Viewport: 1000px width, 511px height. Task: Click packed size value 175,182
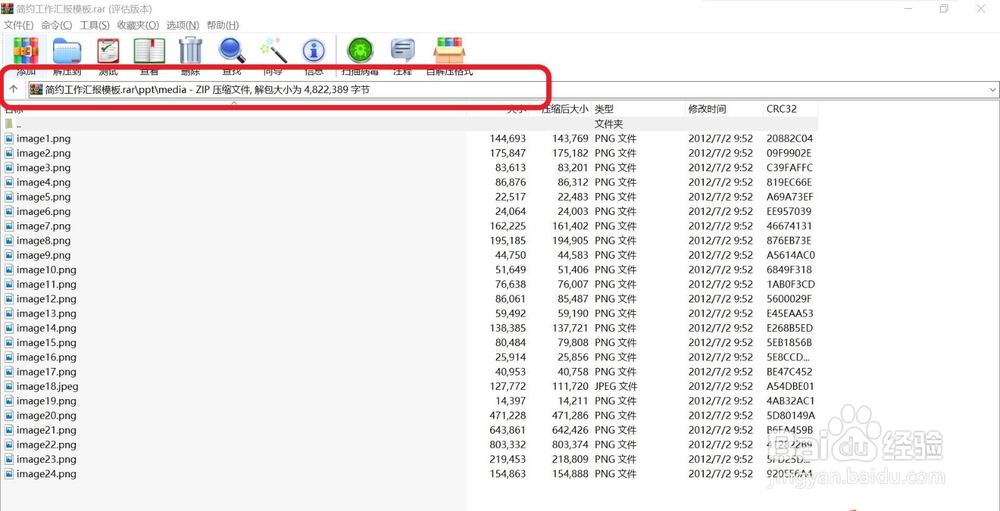point(570,153)
